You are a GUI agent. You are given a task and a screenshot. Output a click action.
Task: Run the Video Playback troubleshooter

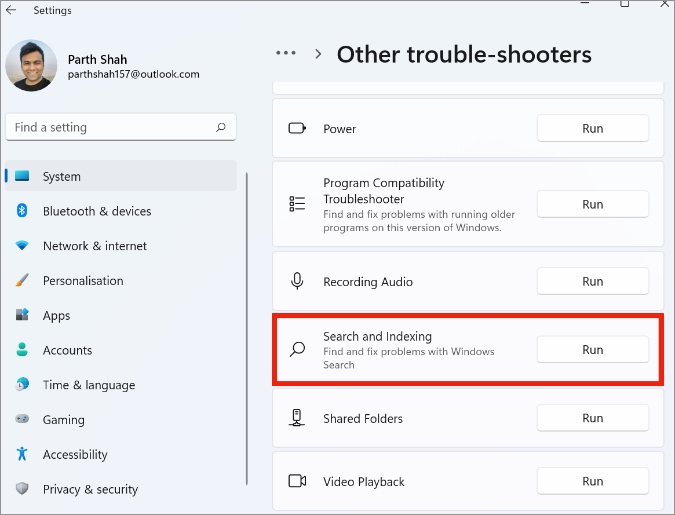click(x=593, y=481)
